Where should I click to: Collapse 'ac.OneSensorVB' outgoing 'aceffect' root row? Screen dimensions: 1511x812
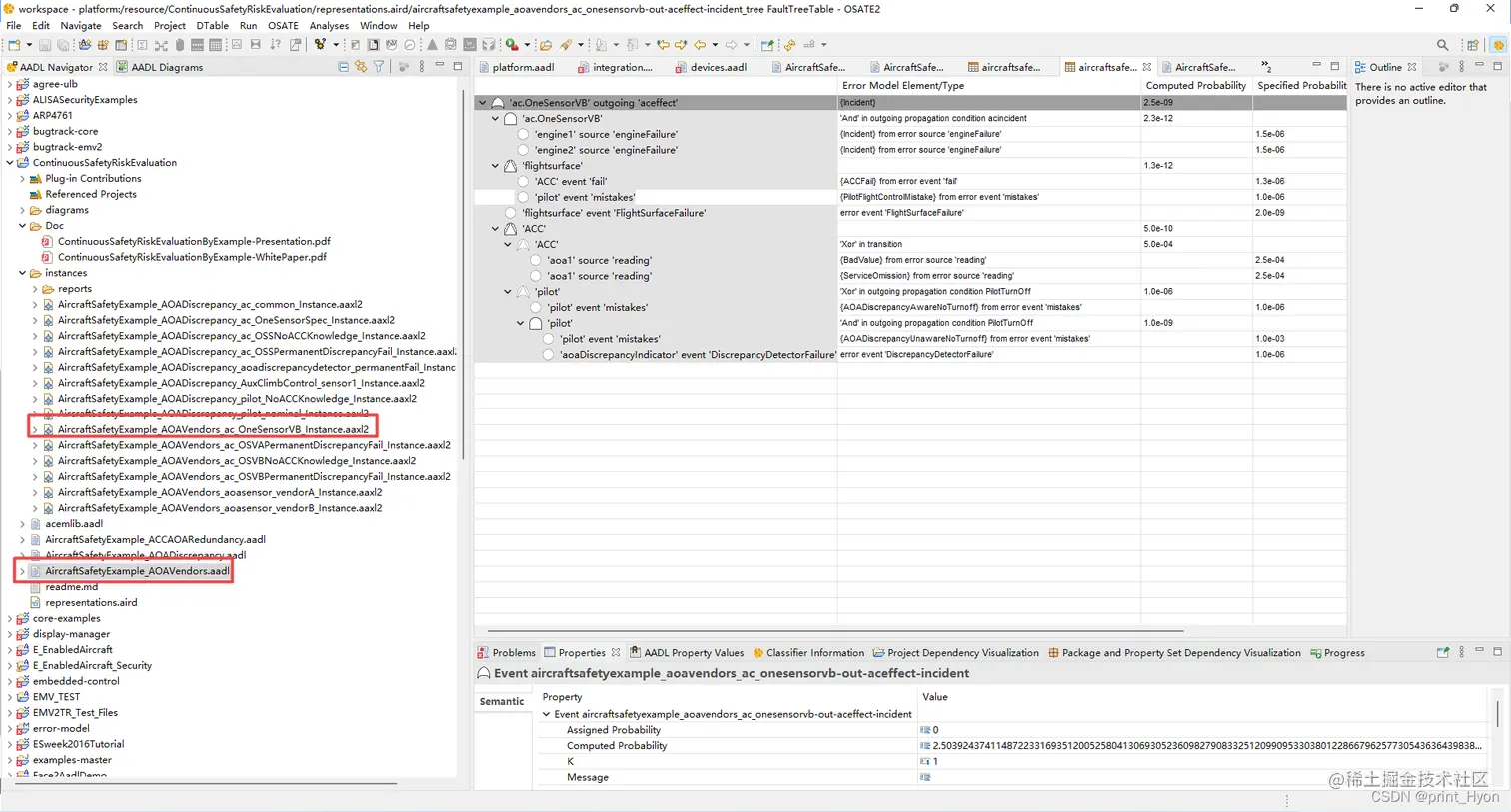pos(482,102)
